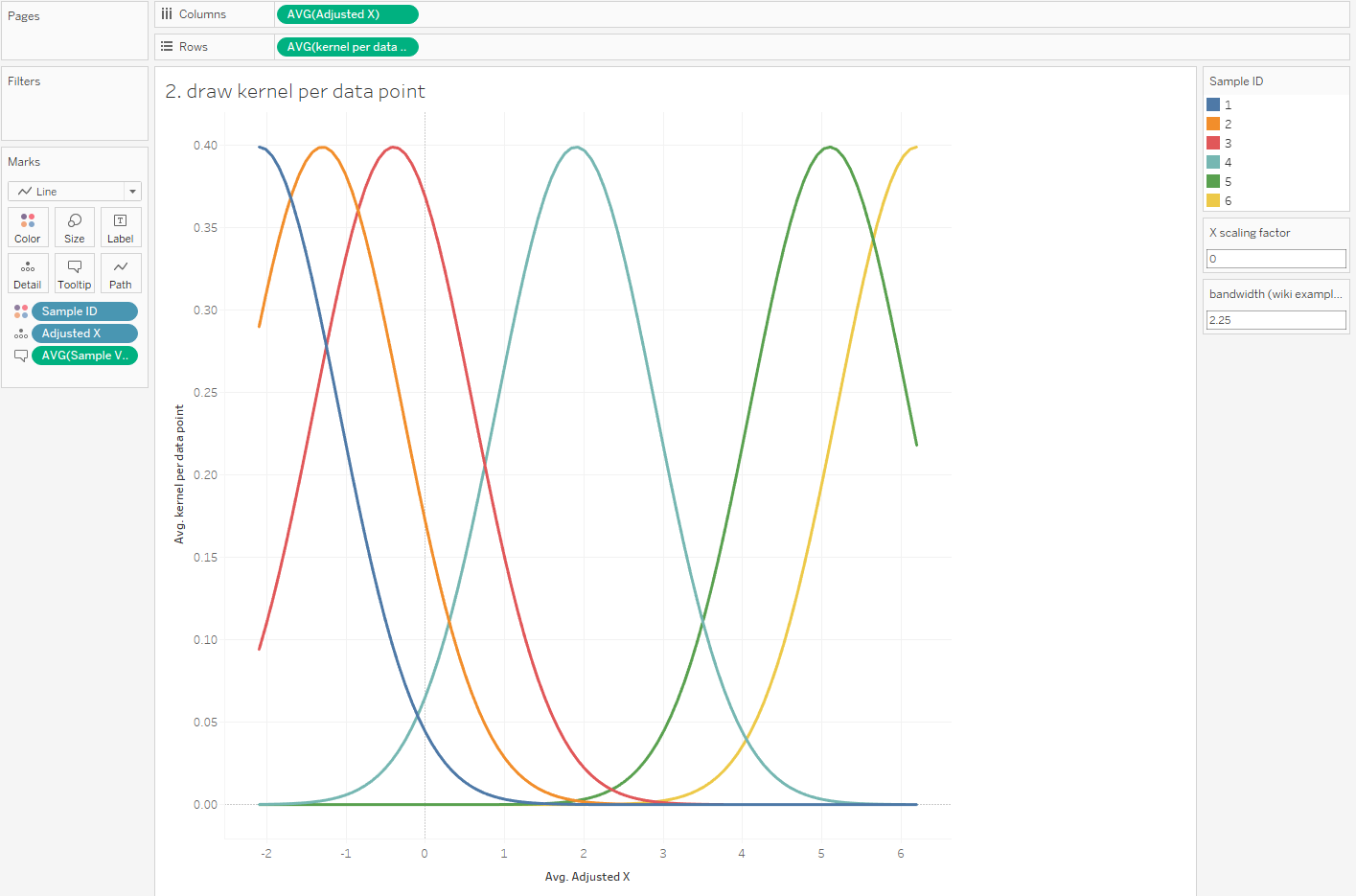Viewport: 1356px width, 896px height.
Task: Open the Tooltip marks card
Action: (x=75, y=273)
